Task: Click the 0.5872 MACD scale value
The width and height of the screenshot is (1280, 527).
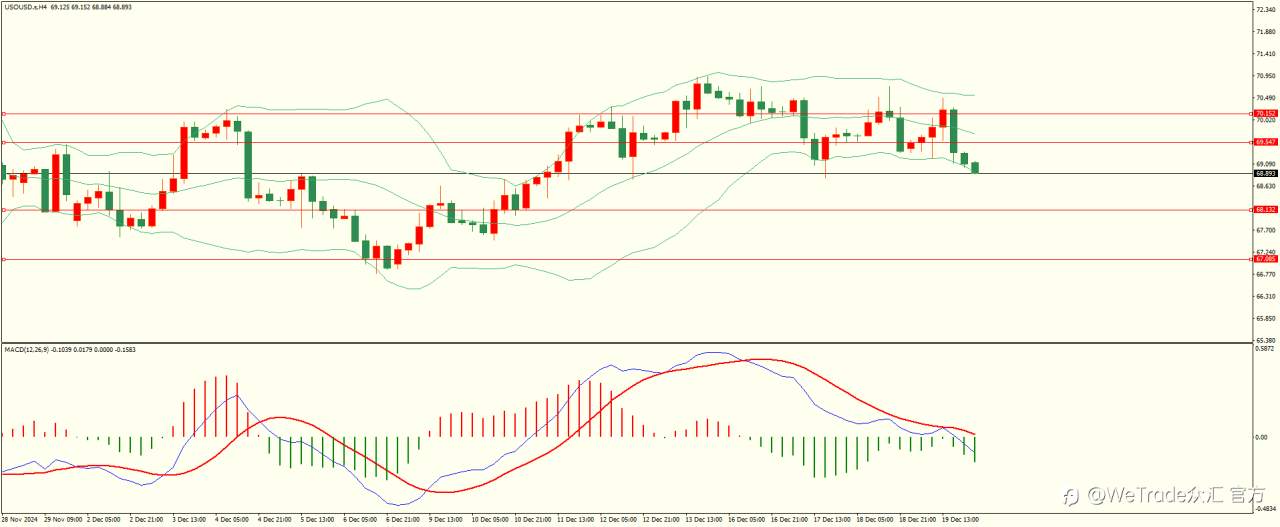Action: point(1266,349)
